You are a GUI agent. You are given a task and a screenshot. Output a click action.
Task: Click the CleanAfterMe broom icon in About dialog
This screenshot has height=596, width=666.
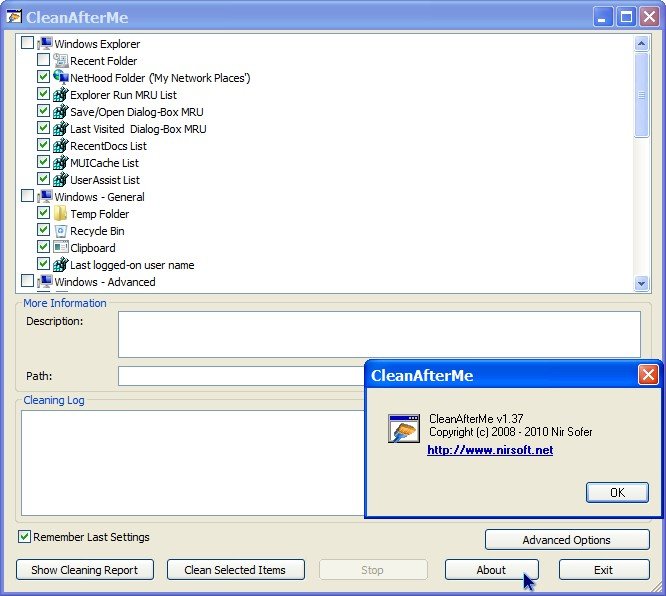(x=404, y=429)
